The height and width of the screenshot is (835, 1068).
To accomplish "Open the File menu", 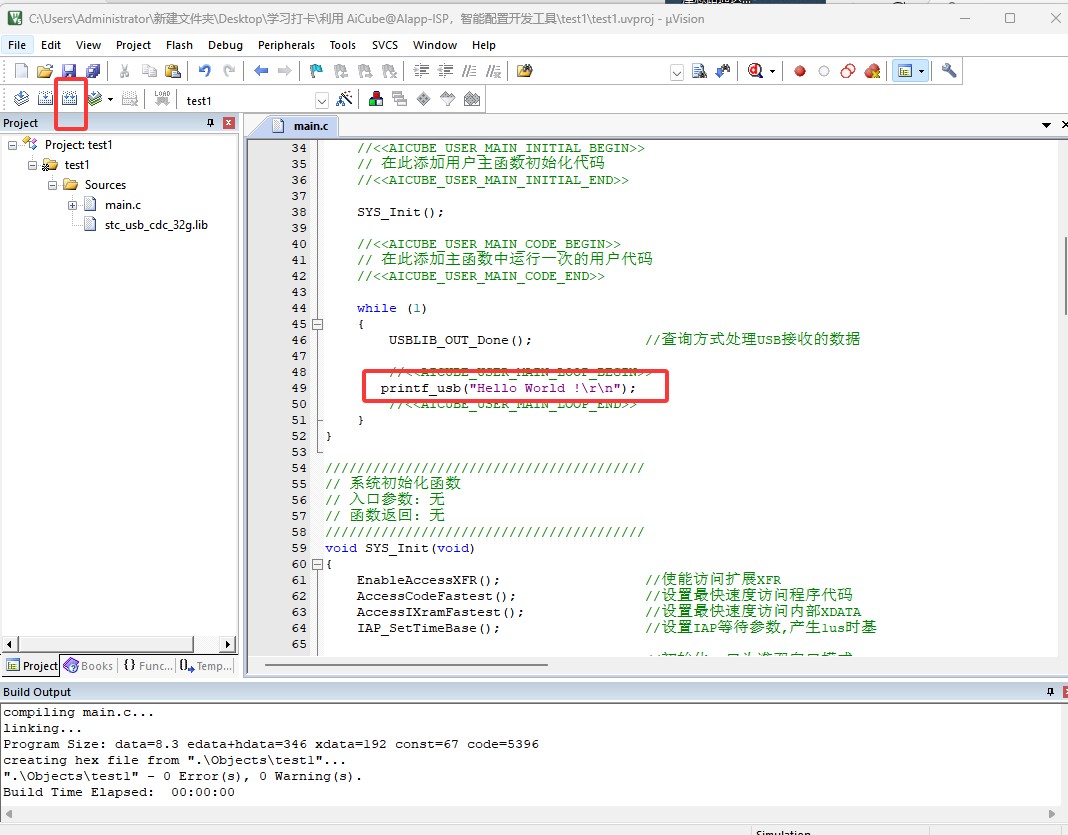I will pyautogui.click(x=17, y=45).
